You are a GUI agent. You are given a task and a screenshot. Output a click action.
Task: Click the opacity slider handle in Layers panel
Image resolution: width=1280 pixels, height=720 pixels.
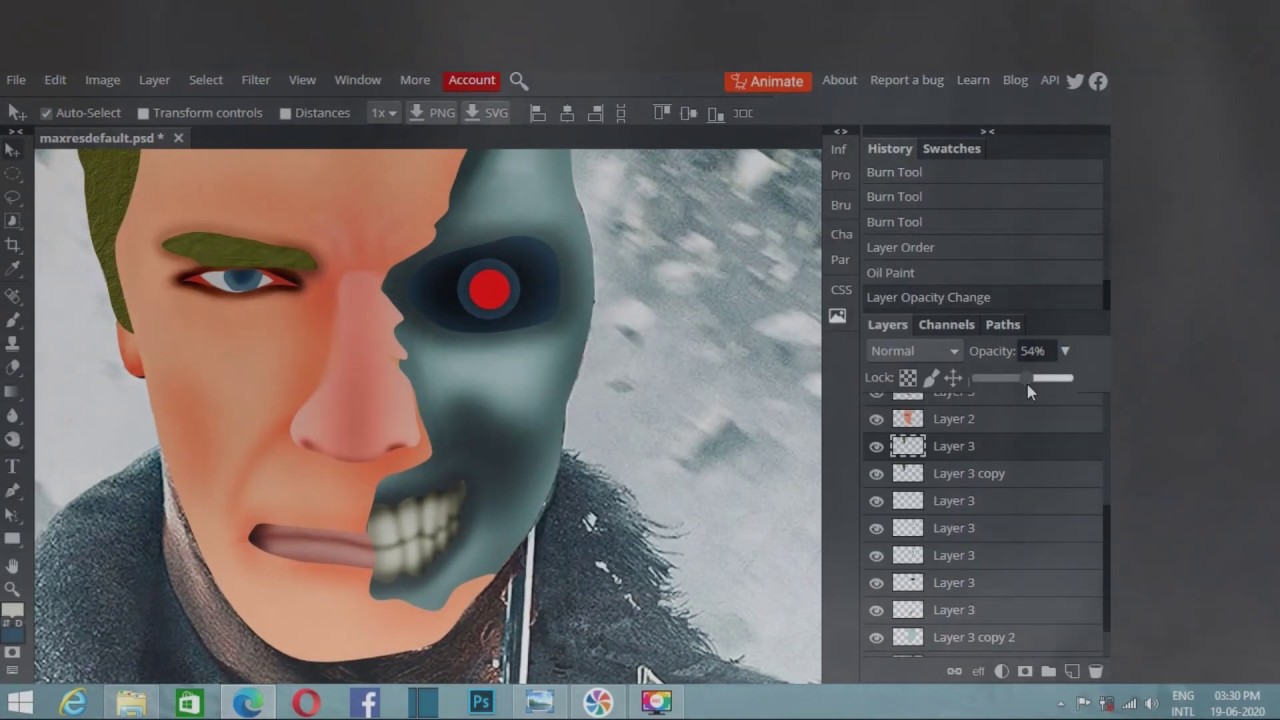pos(1028,378)
